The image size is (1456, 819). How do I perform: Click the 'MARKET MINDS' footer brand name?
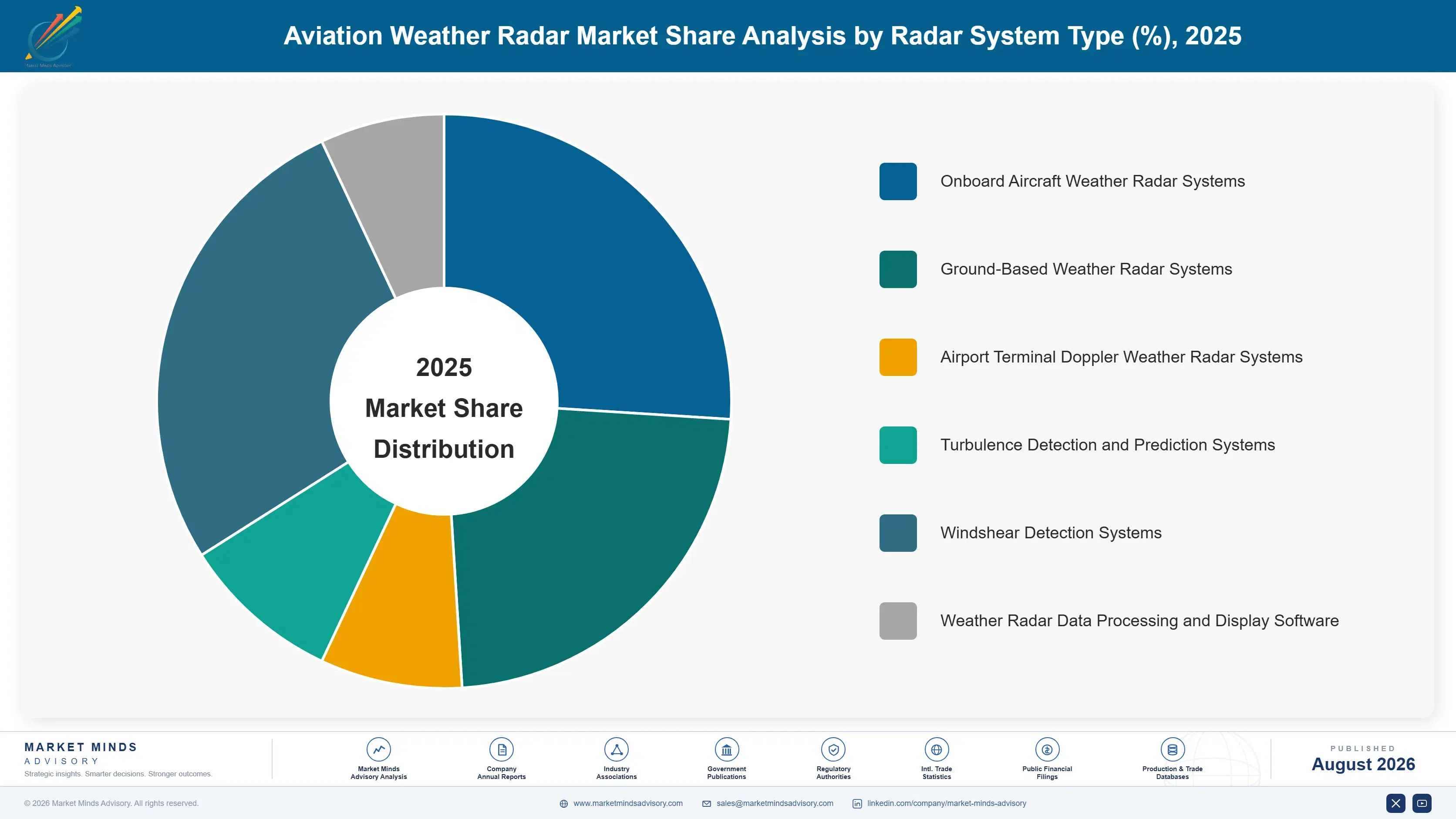click(81, 747)
